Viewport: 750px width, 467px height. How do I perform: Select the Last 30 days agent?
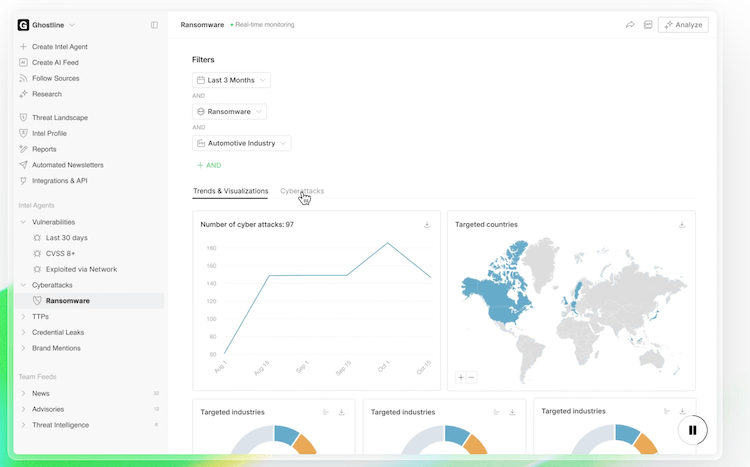66,237
